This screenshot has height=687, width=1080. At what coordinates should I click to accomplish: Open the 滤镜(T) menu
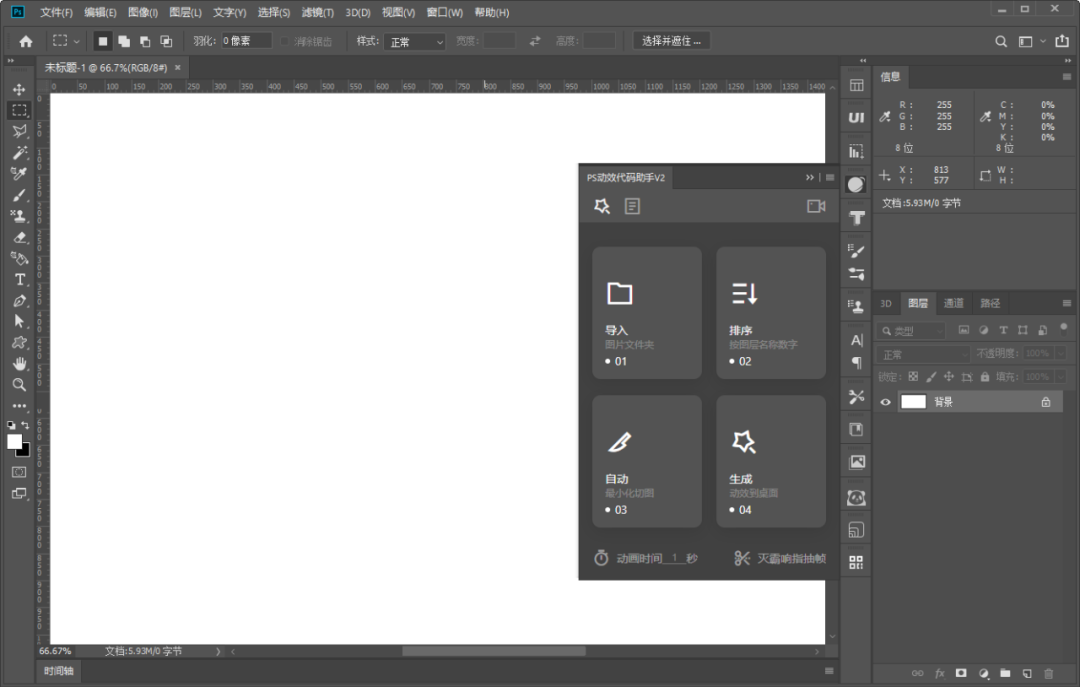pyautogui.click(x=318, y=13)
